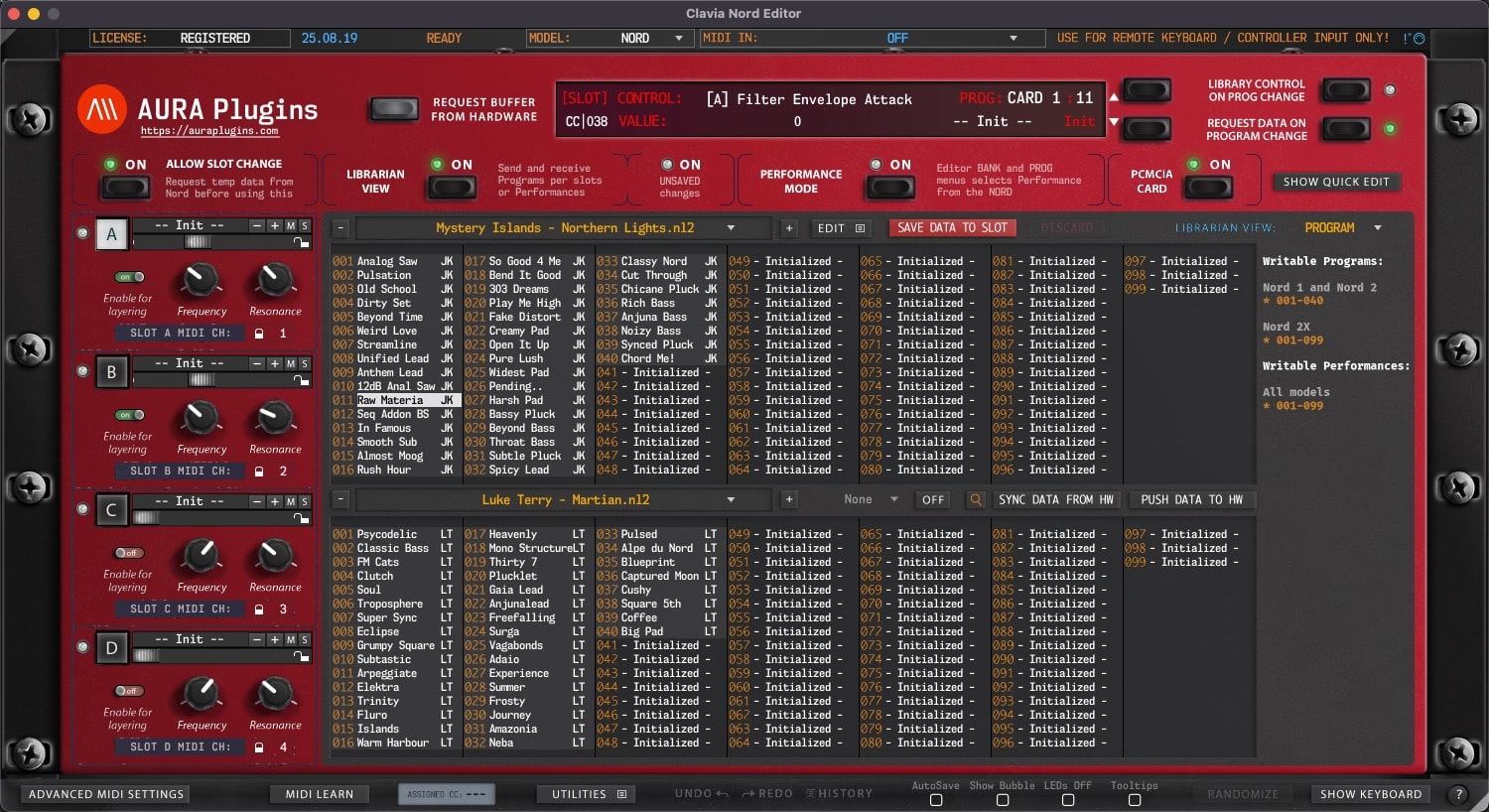
Task: Open the auraplugins.com link
Action: pos(209,131)
